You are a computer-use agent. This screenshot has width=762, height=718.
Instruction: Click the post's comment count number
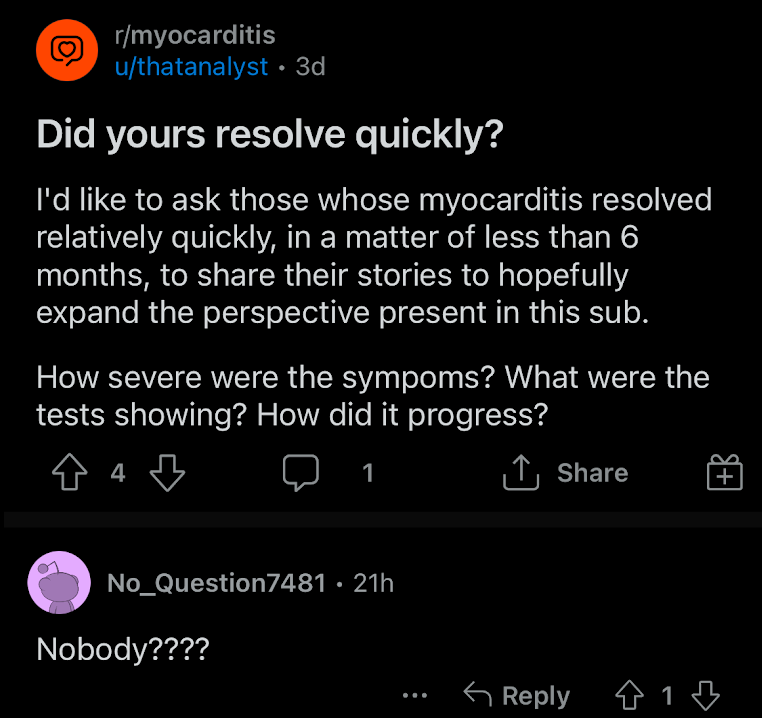click(x=368, y=473)
